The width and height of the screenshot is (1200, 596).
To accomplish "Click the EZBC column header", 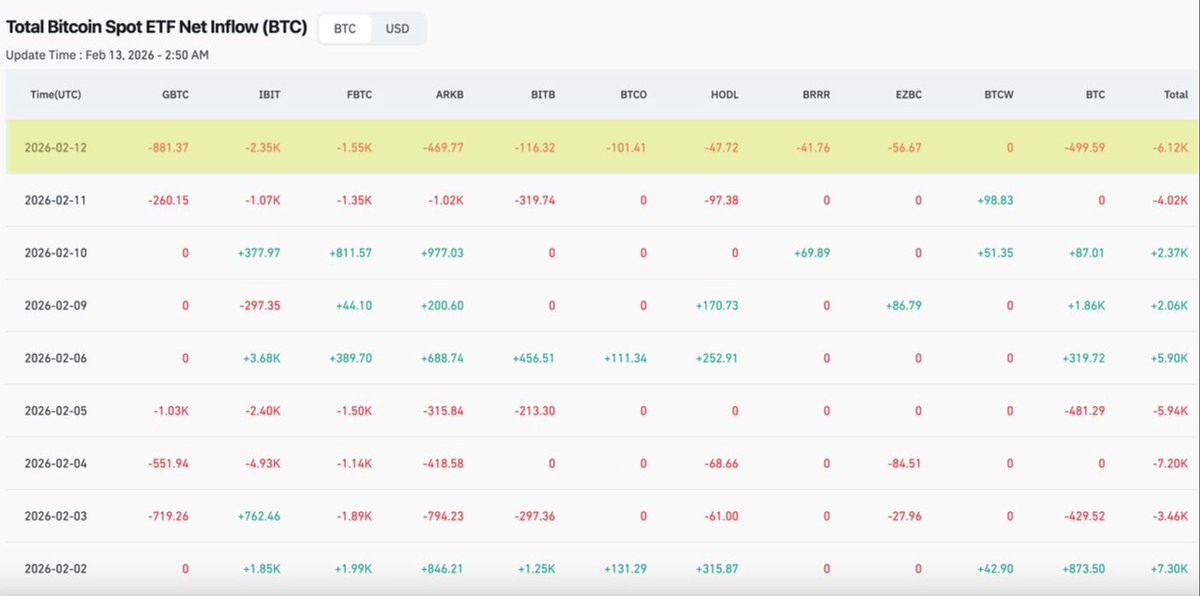I will (x=907, y=95).
